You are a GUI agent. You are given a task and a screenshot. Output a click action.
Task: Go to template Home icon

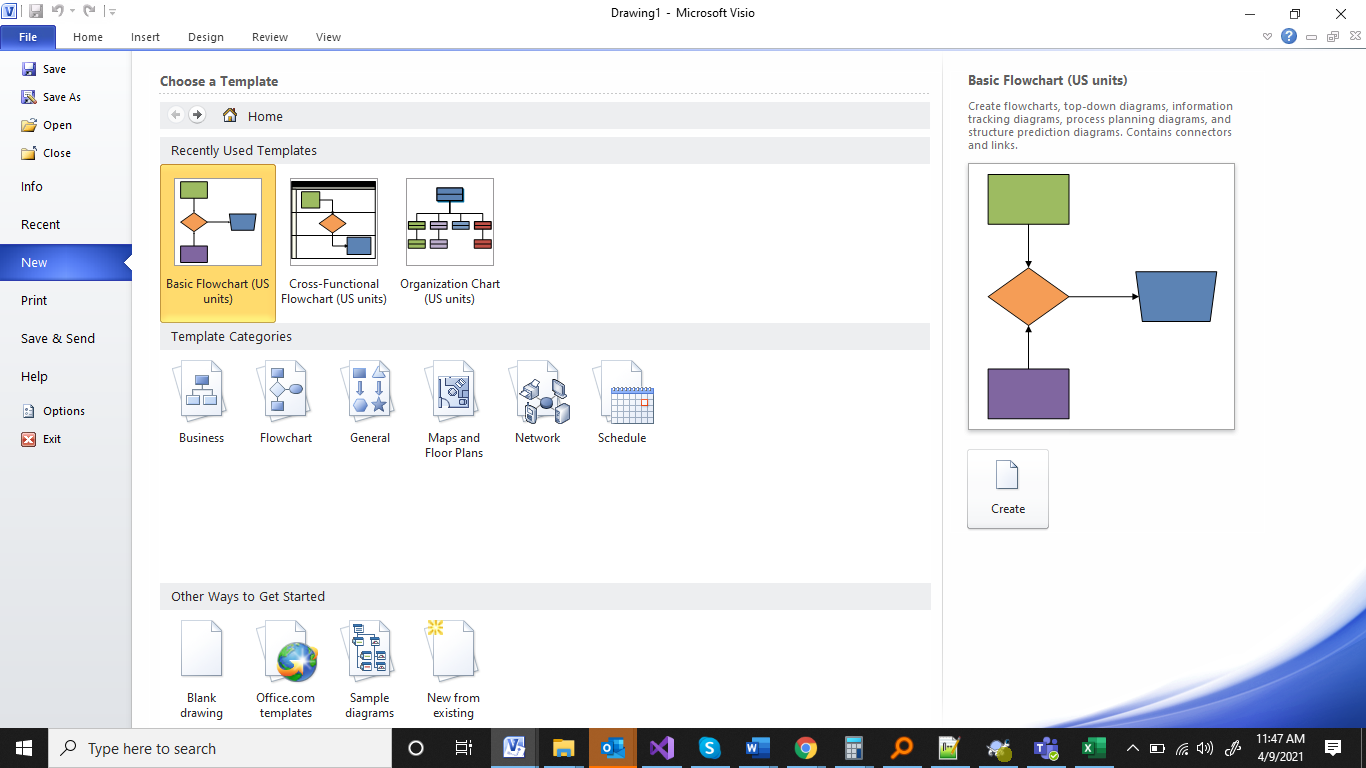coord(230,115)
